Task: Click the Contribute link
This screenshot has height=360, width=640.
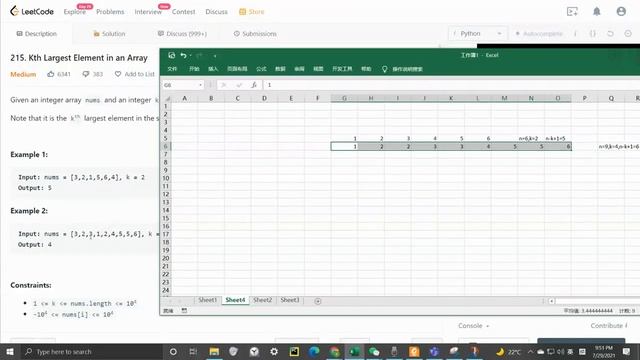Action: click(609, 326)
